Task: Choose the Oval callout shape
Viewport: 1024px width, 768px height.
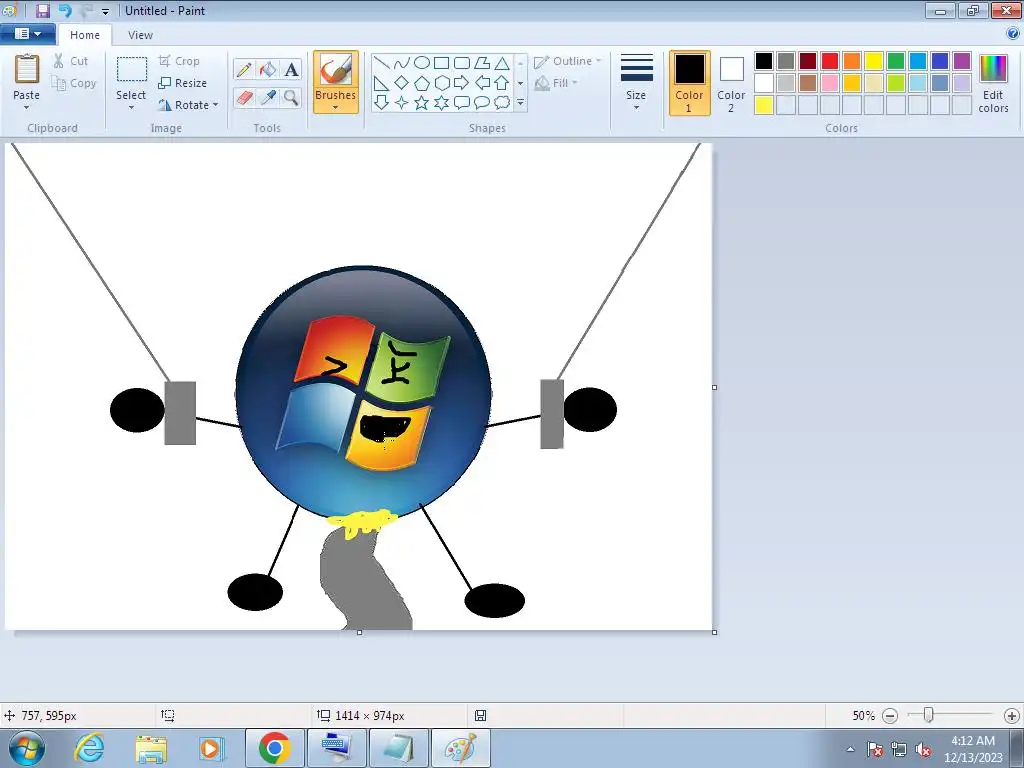Action: pyautogui.click(x=482, y=103)
